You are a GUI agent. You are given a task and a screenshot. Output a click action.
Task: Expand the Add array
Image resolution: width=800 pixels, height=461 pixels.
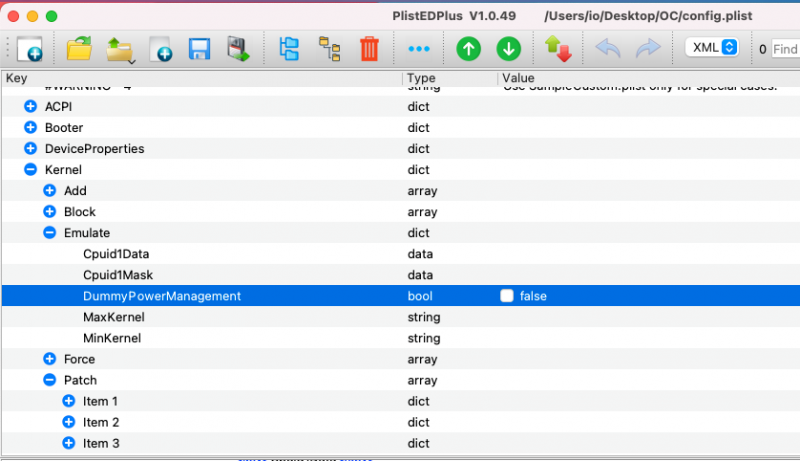click(x=49, y=190)
